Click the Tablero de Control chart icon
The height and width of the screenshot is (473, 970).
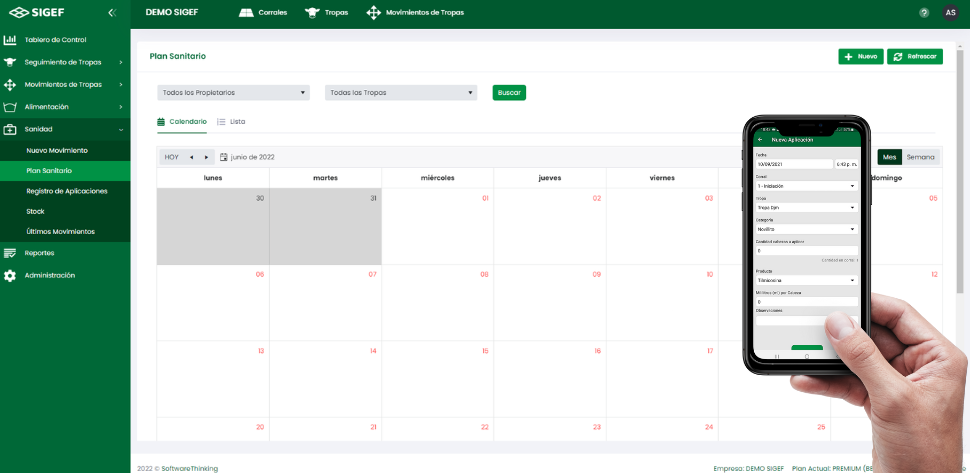pos(10,40)
